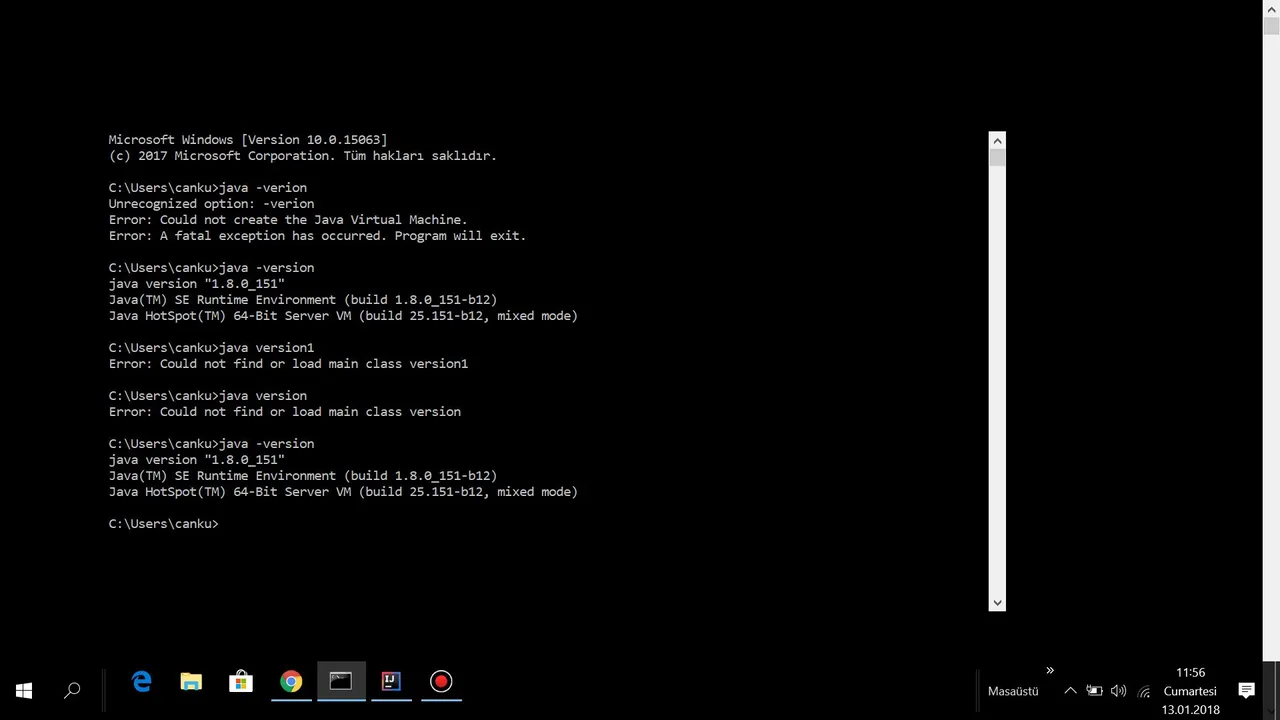
Task: Open the red screen recorder taskbar icon
Action: tap(441, 682)
